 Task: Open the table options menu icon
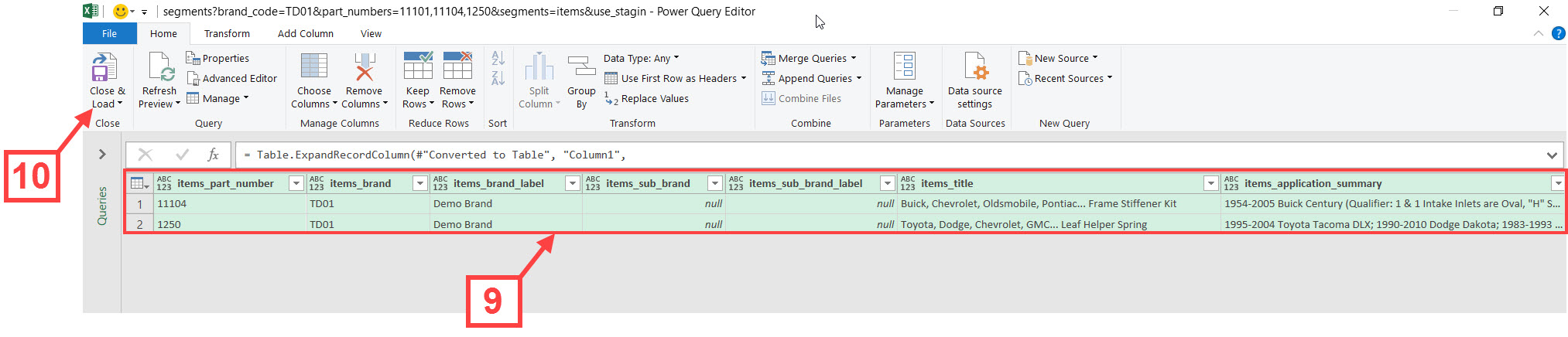(x=139, y=183)
